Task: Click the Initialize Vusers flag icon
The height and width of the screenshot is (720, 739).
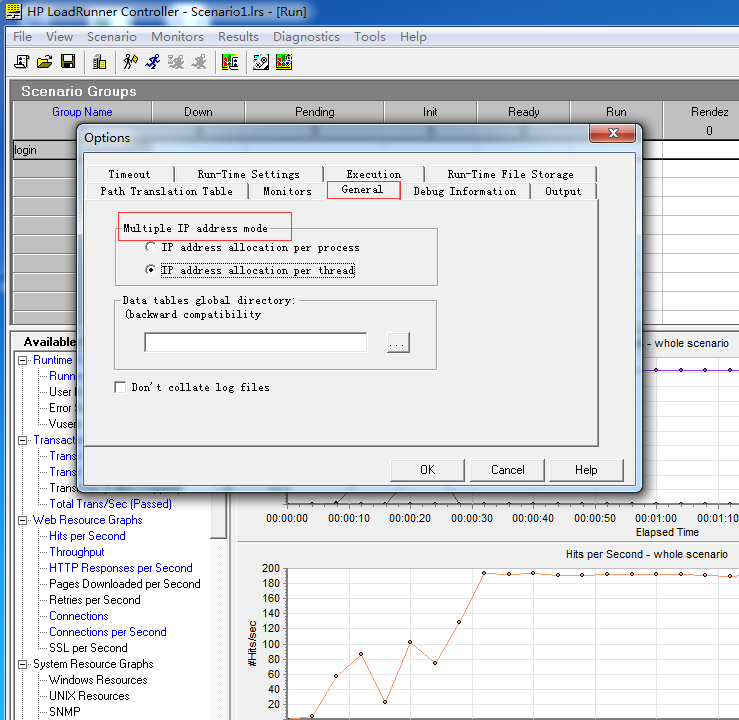Action: [x=131, y=62]
